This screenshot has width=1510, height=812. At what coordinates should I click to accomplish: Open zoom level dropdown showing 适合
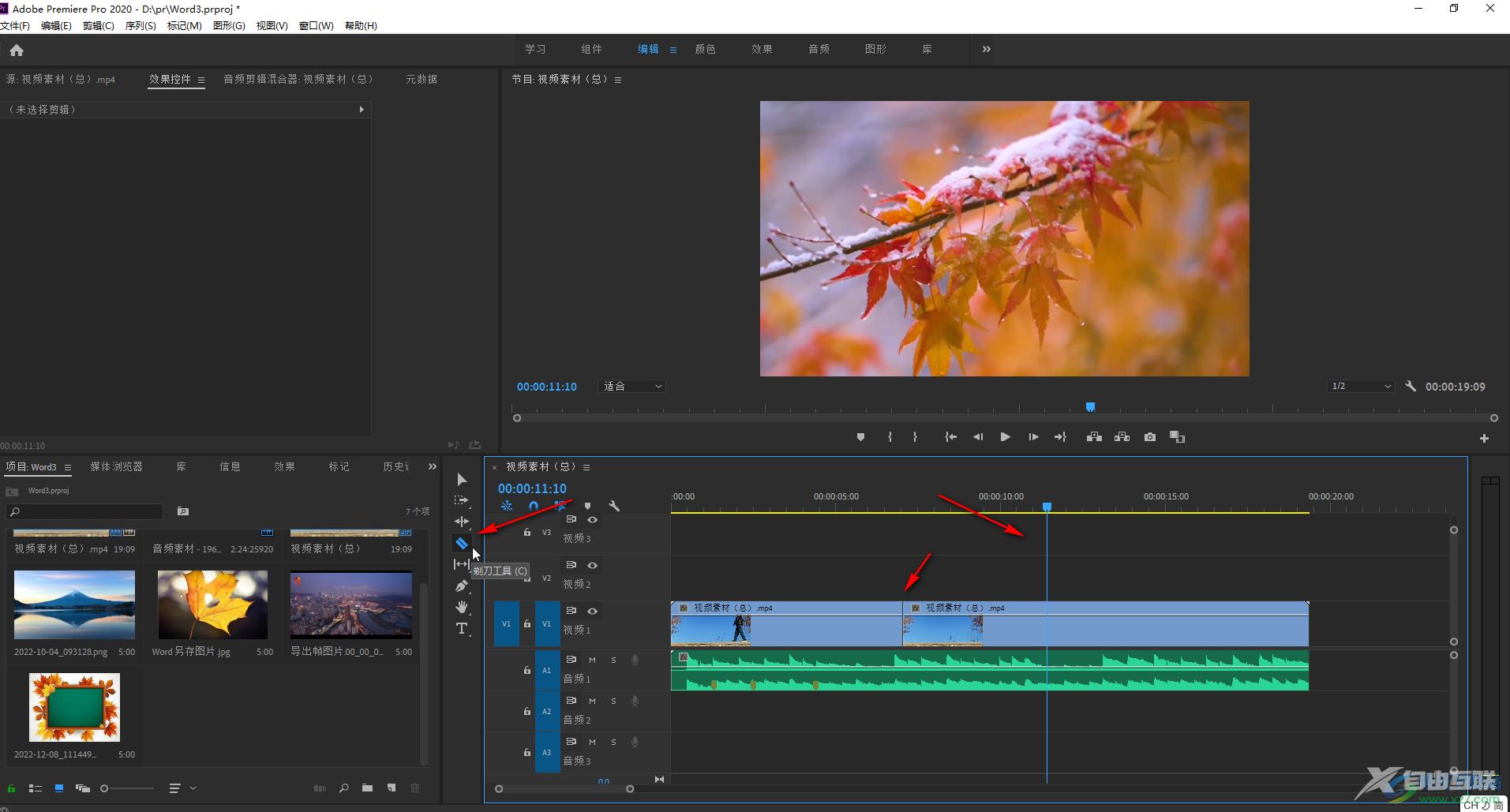(632, 386)
